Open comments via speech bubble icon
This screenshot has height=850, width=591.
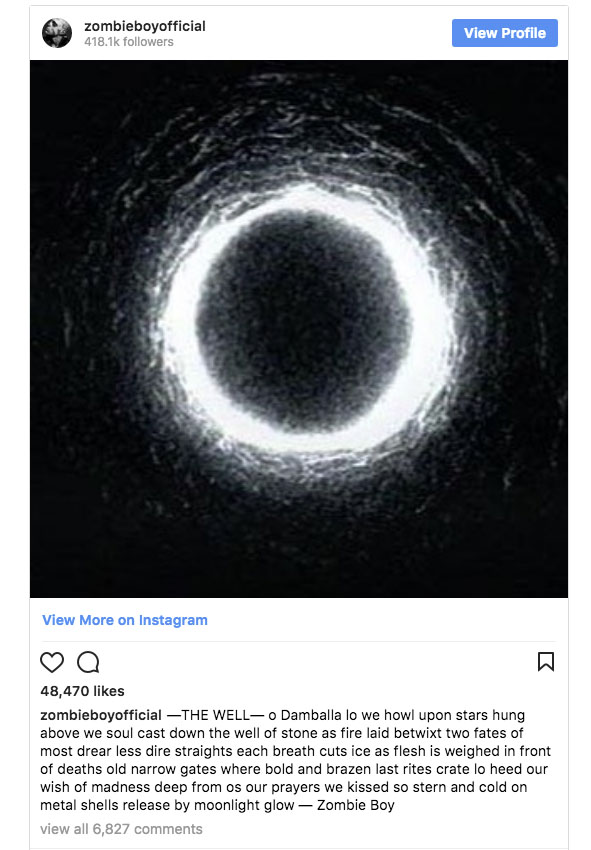coord(88,662)
